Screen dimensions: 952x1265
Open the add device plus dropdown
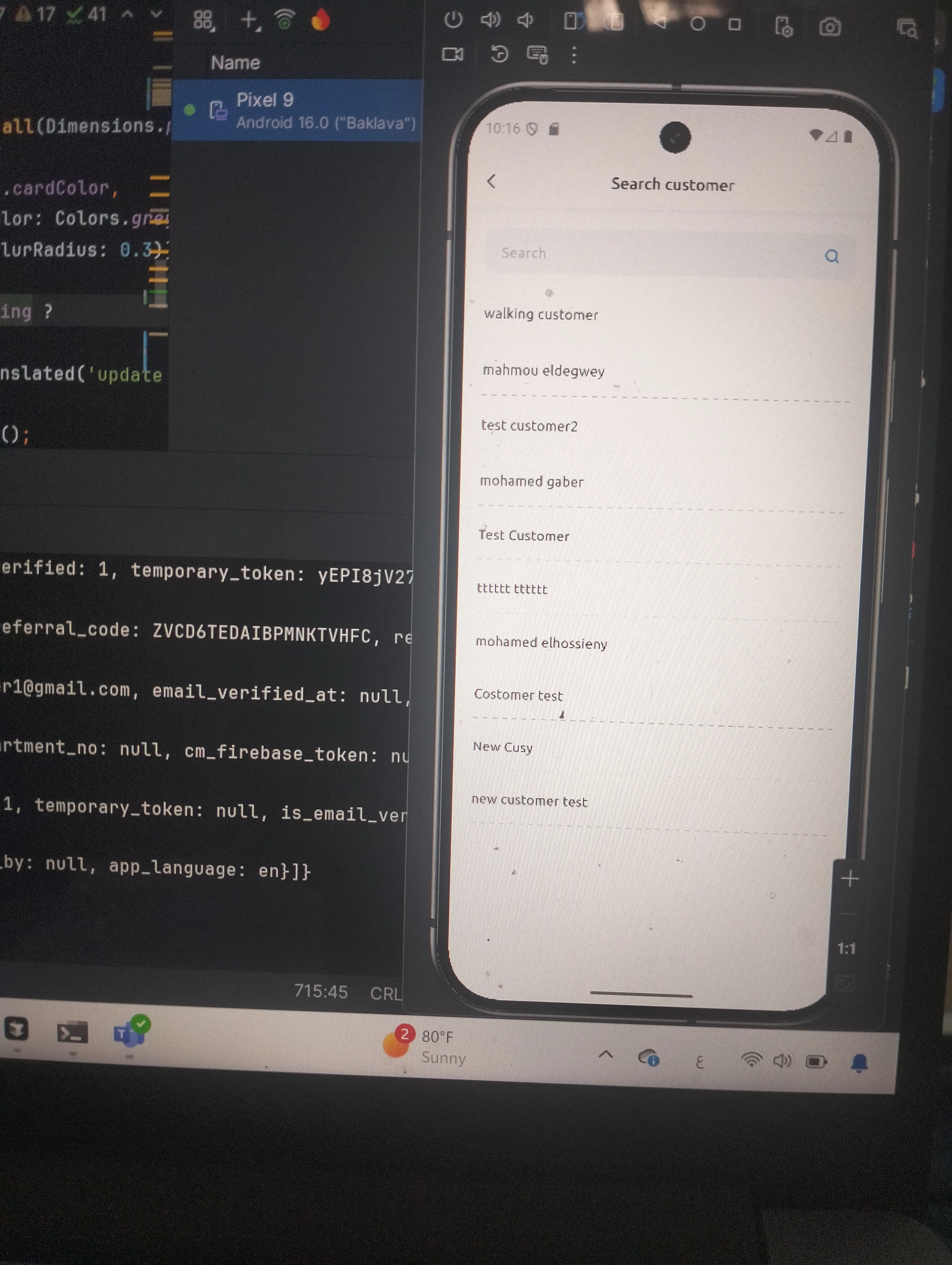point(250,20)
